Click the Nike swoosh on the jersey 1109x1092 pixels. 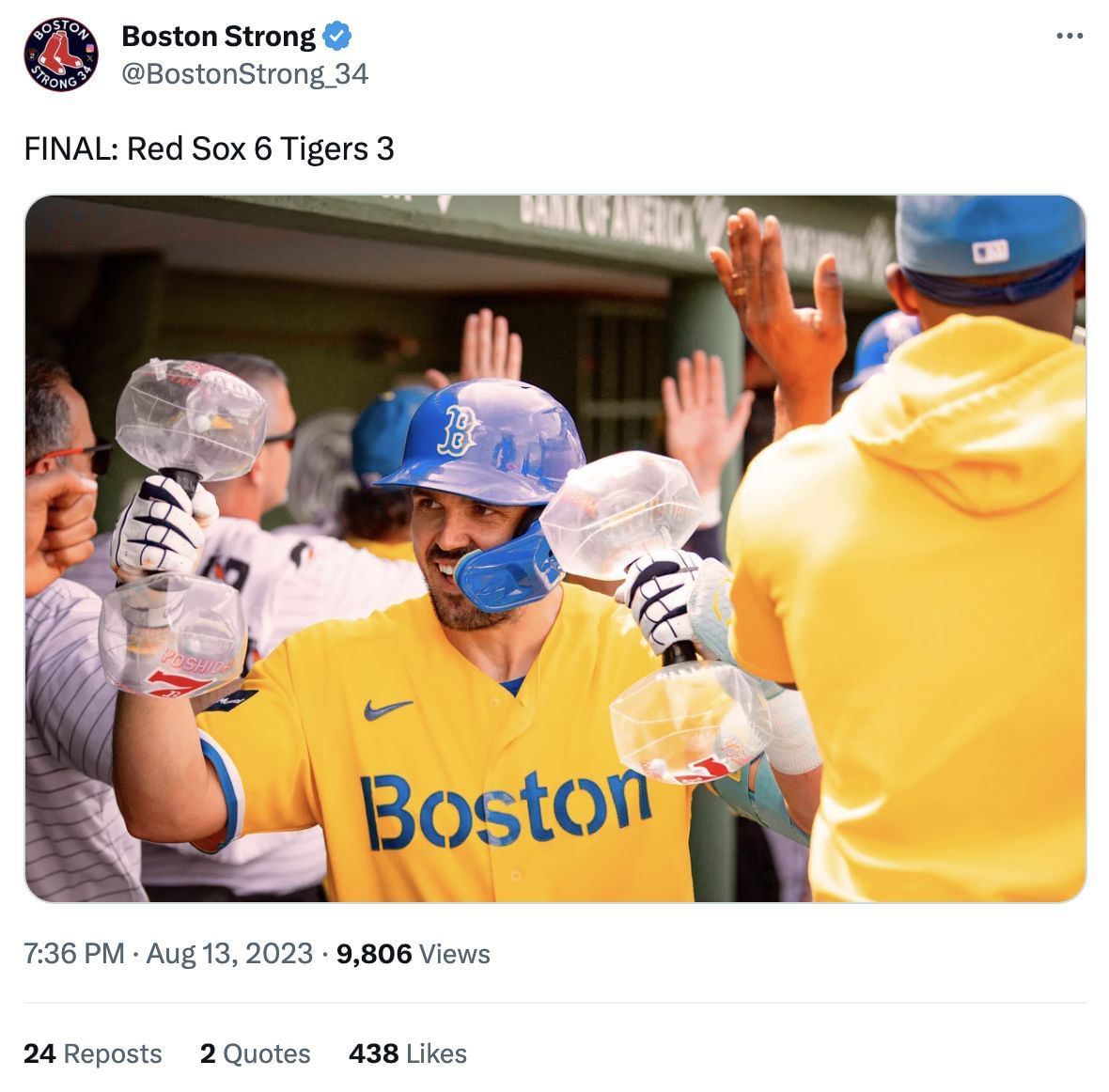[387, 709]
